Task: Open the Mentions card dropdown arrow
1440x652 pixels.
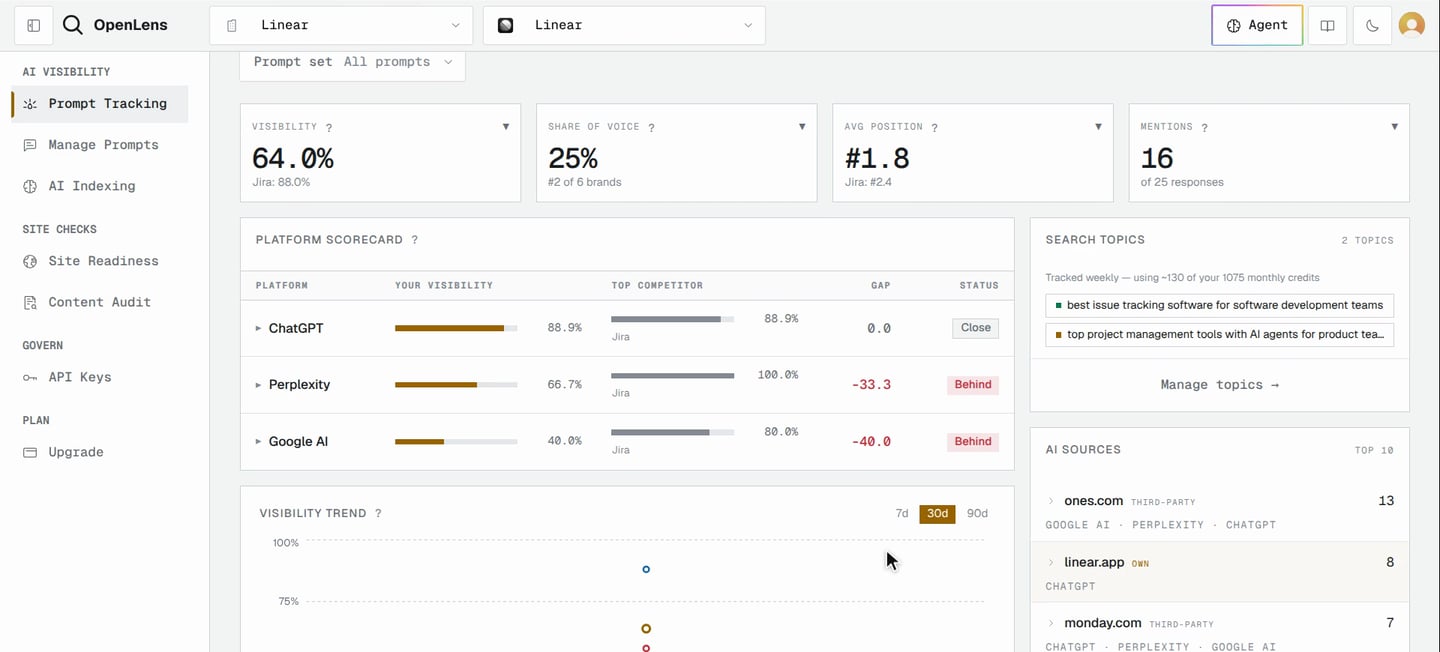Action: coord(1395,127)
